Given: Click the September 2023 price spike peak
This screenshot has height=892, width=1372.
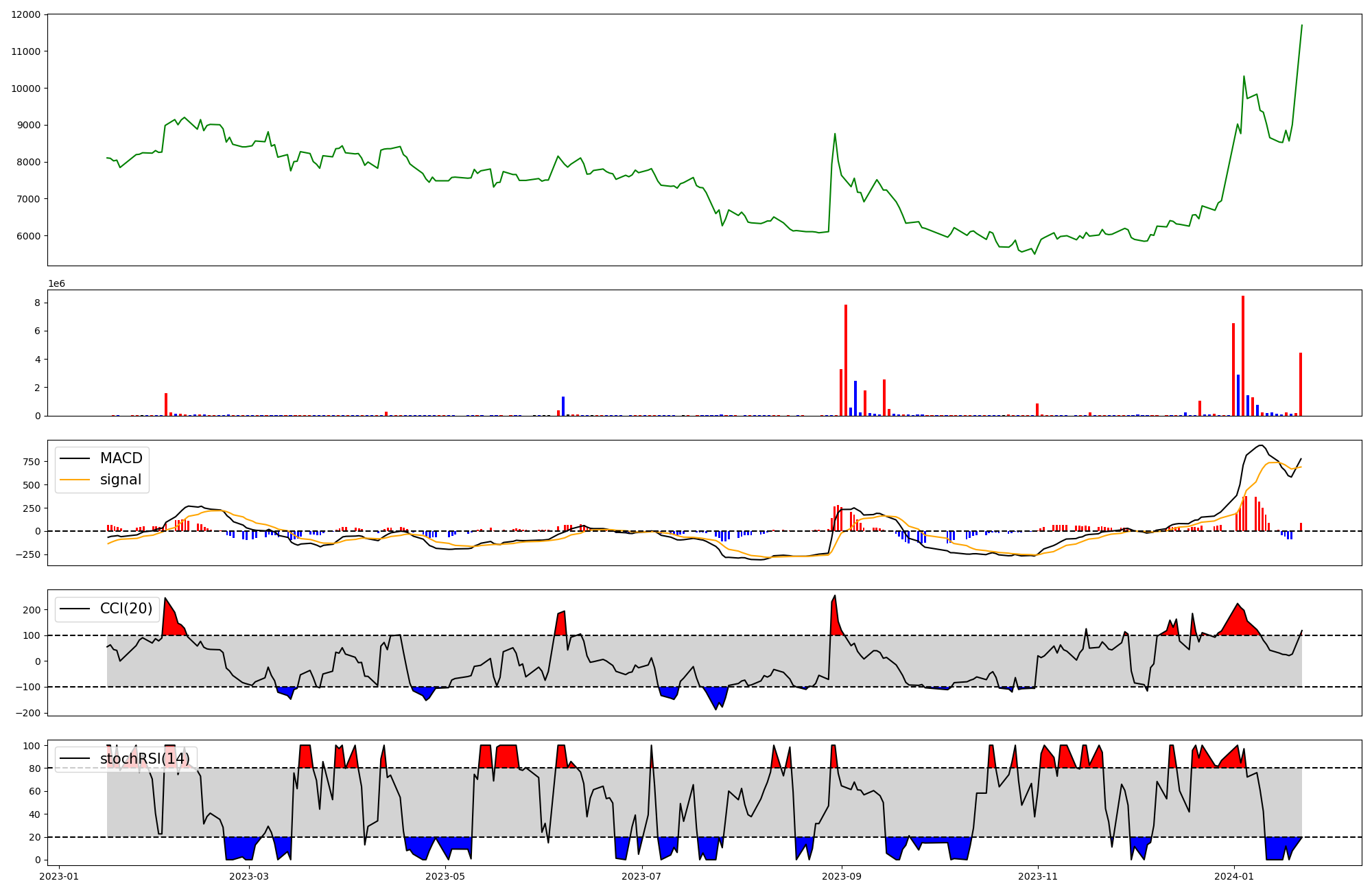Looking at the screenshot, I should [835, 134].
